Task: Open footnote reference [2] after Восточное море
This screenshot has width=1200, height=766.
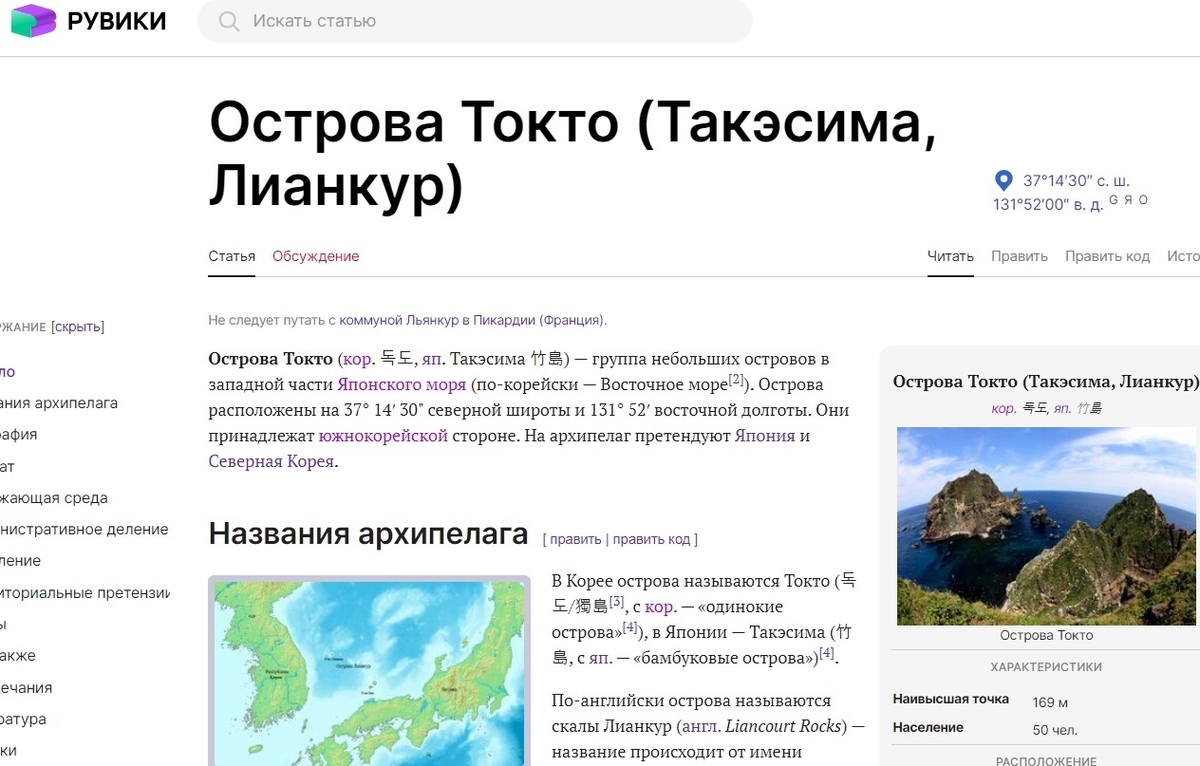Action: 736,379
